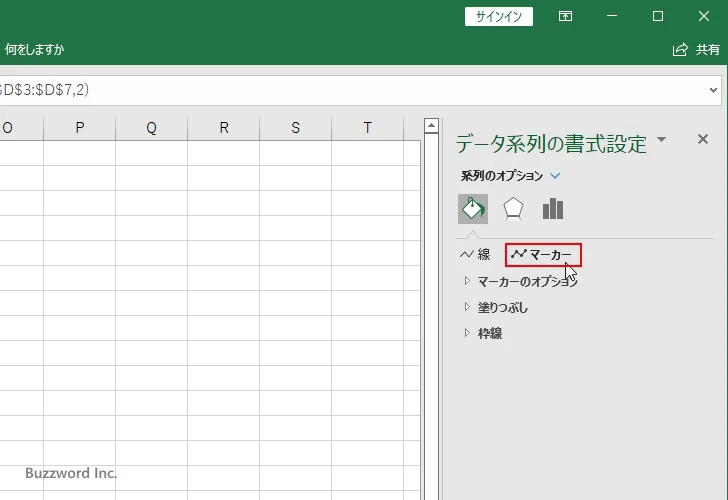Open the Series Options bar chart tab

pos(552,209)
